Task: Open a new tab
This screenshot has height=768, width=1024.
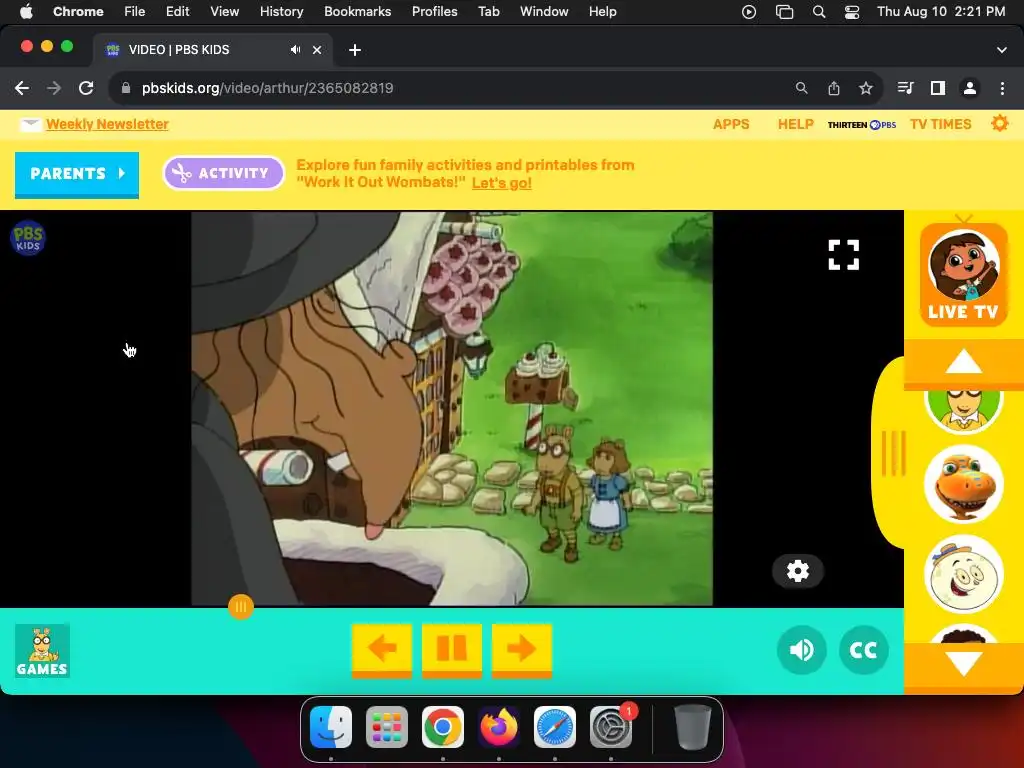Action: (x=355, y=50)
